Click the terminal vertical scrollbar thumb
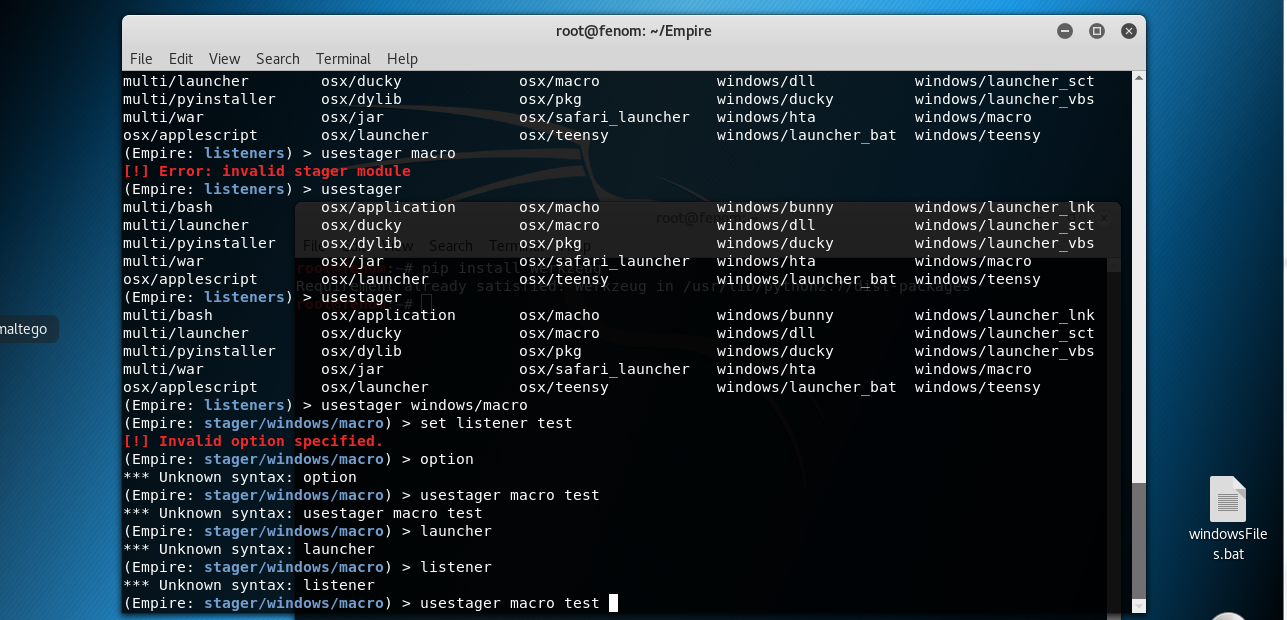This screenshot has width=1287, height=620. (1138, 540)
